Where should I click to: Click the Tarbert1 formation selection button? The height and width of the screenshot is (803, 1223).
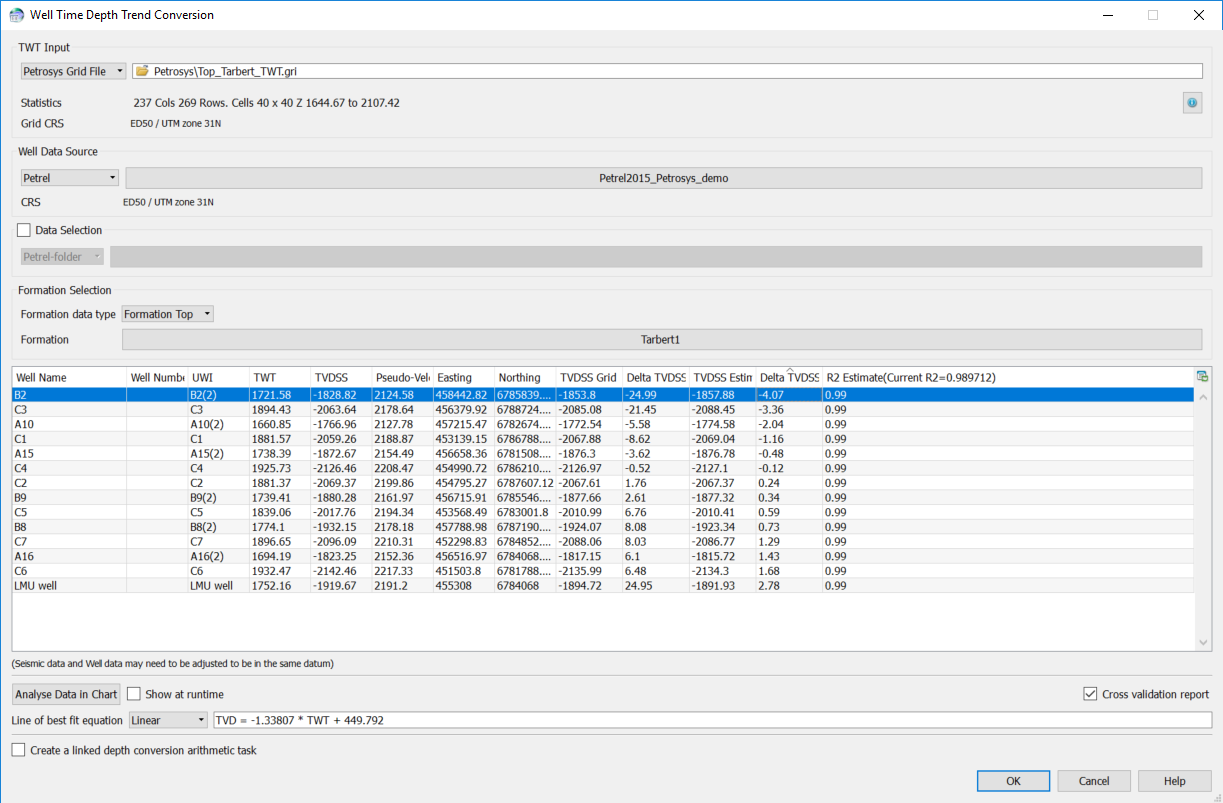click(661, 340)
